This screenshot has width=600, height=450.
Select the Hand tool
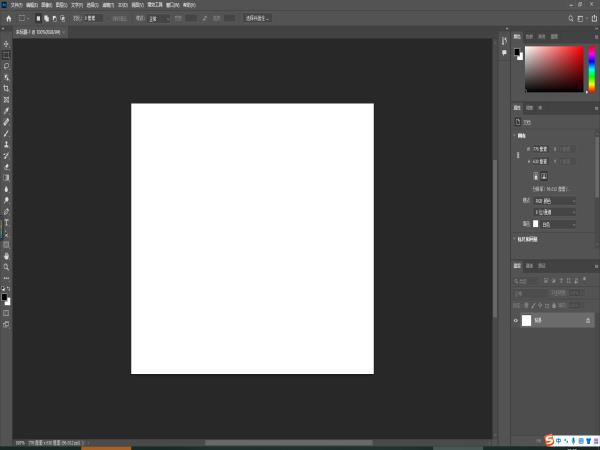6,256
